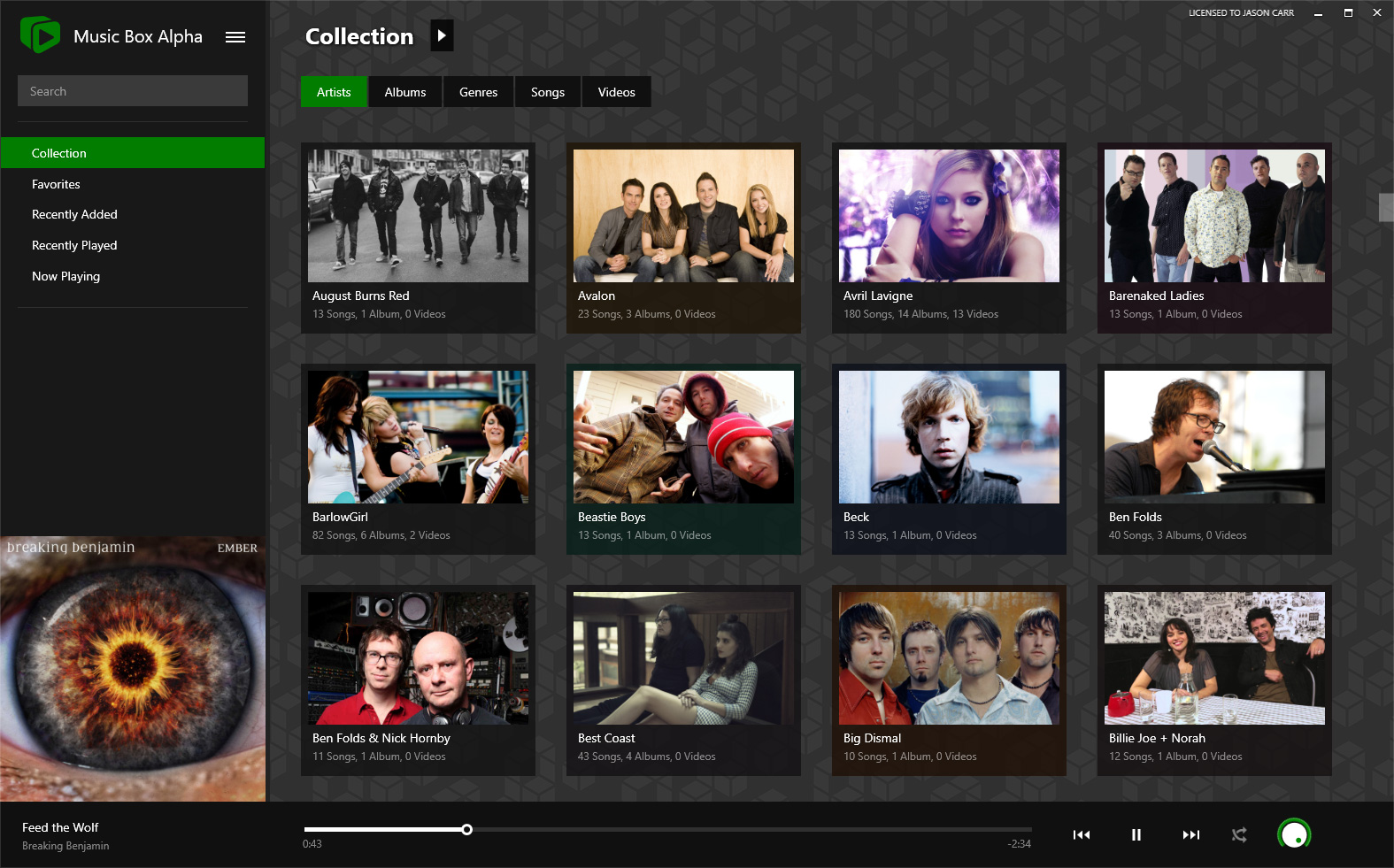Switch to the Videos tab
This screenshot has width=1394, height=868.
(x=617, y=92)
